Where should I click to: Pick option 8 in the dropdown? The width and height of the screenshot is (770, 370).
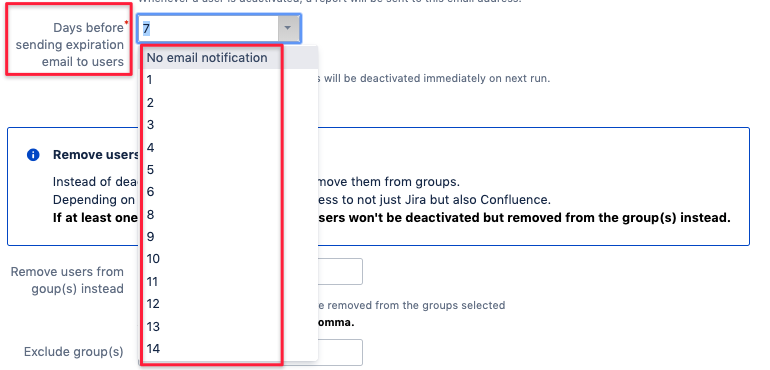click(228, 214)
